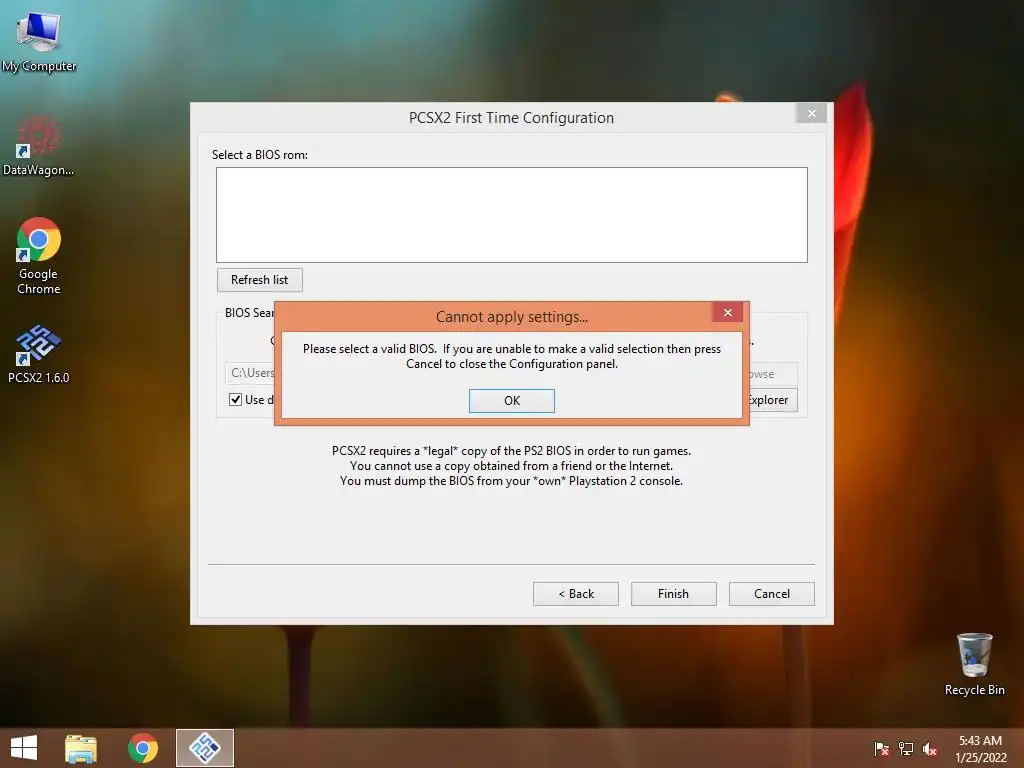Viewport: 1024px width, 768px height.
Task: Click OK in the error dialog
Action: click(512, 401)
